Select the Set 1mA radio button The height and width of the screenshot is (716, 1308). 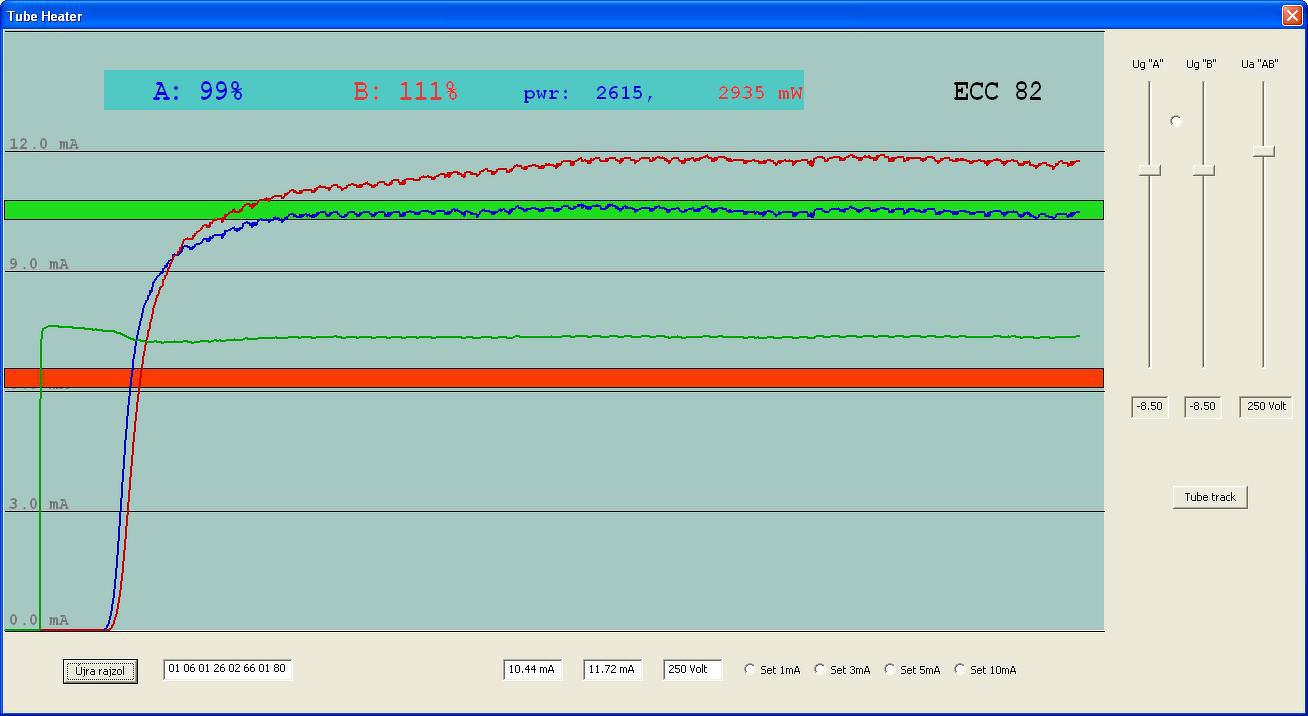tap(751, 670)
